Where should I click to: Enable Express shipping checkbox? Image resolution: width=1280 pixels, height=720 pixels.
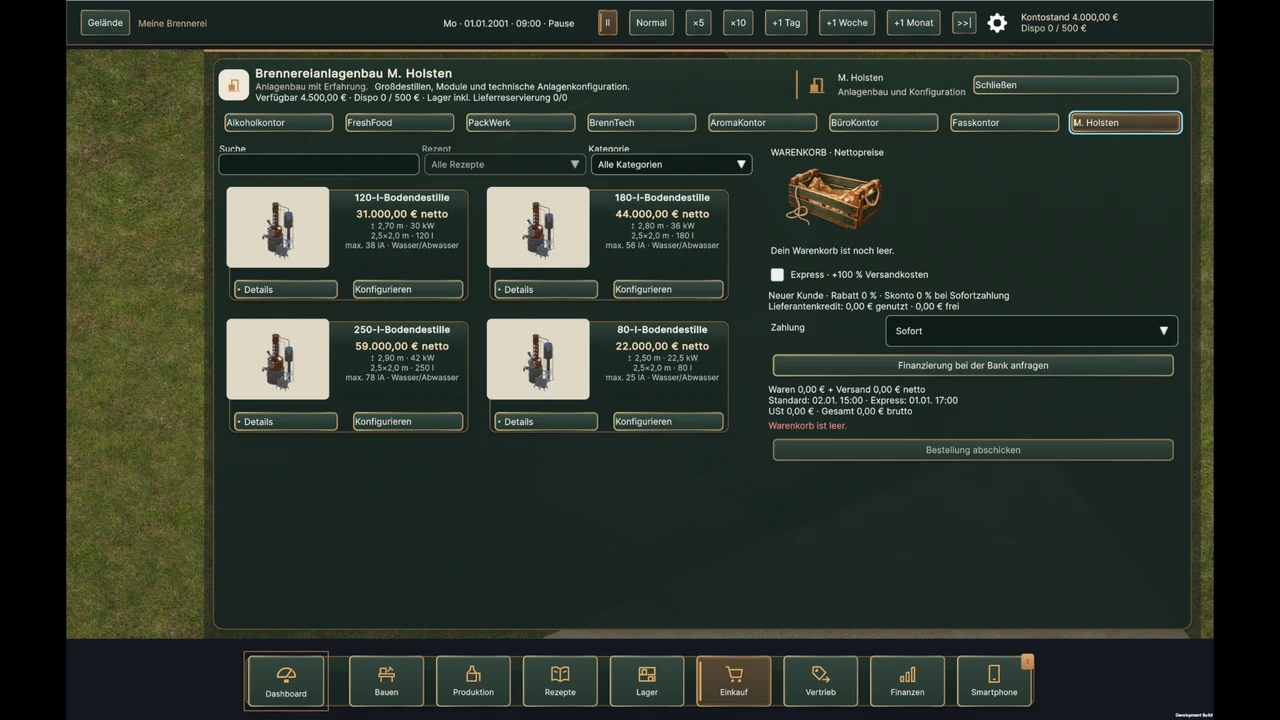coord(777,274)
